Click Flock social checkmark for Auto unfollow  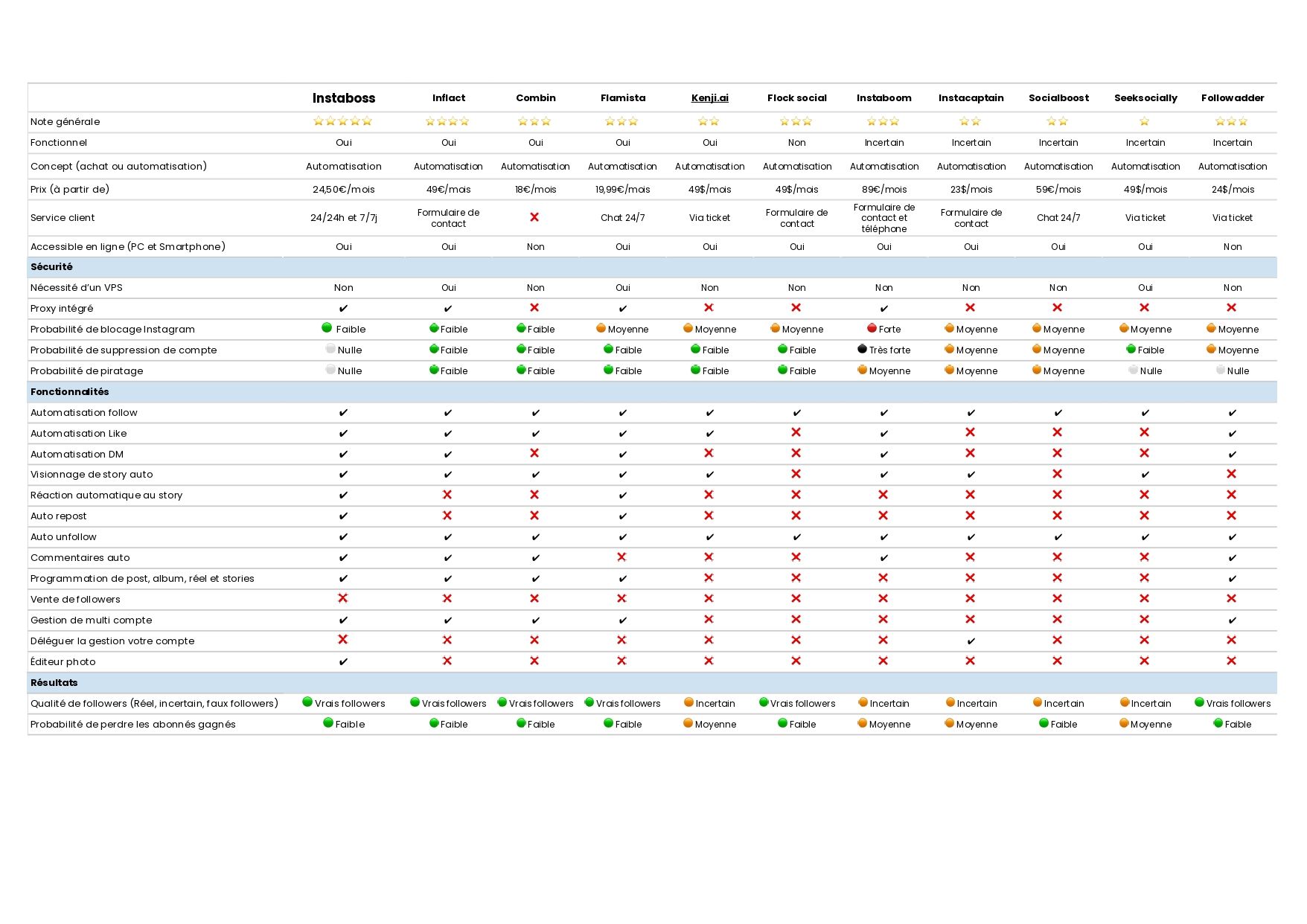tap(797, 536)
